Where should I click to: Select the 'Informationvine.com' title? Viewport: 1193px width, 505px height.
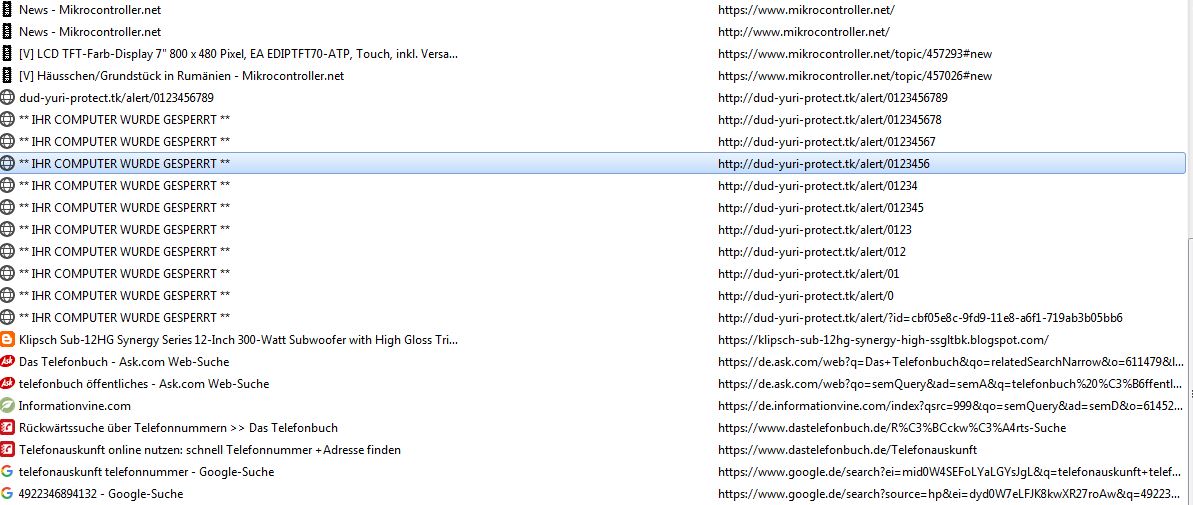coord(75,406)
